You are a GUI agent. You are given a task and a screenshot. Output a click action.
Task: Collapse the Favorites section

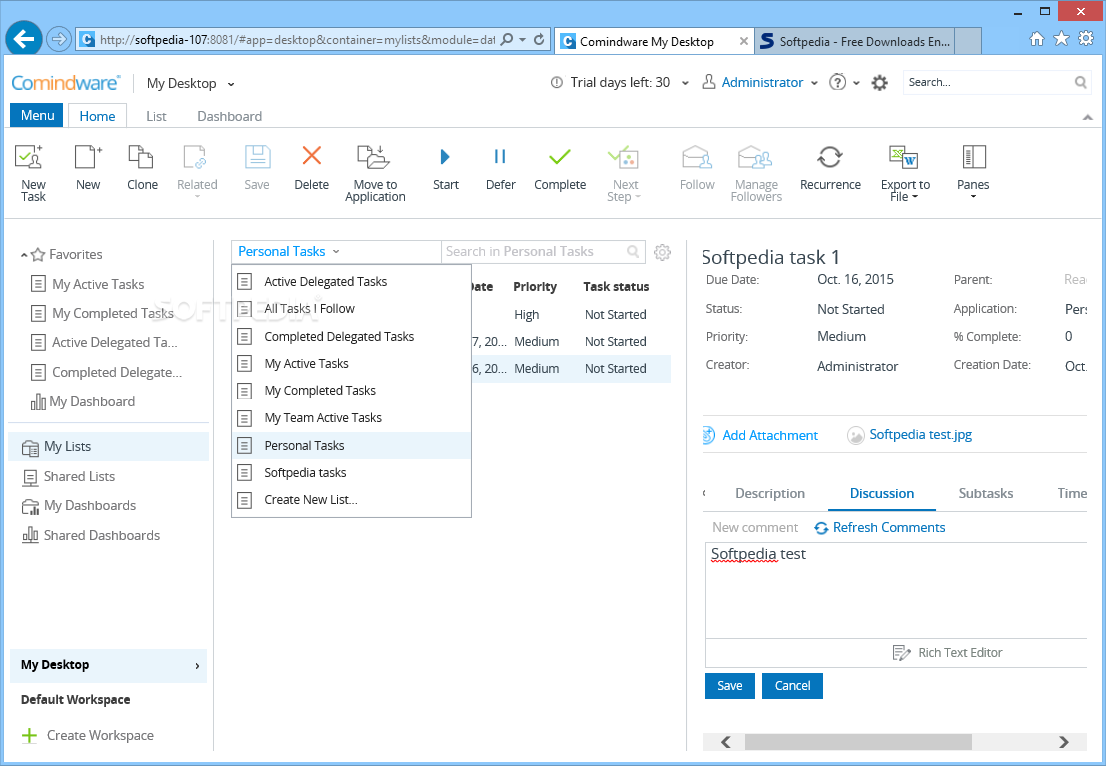[24, 255]
